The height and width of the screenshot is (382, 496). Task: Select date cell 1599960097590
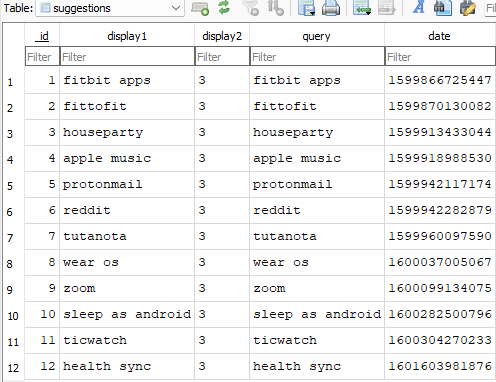440,236
